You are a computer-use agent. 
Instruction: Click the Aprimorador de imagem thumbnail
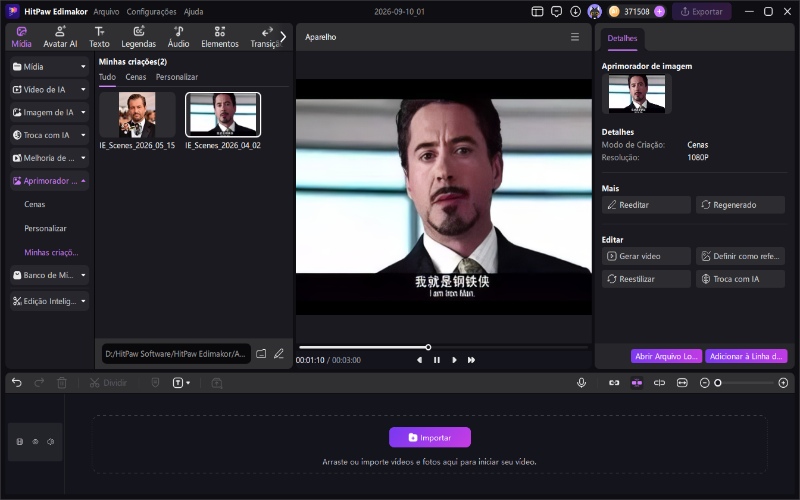[637, 93]
